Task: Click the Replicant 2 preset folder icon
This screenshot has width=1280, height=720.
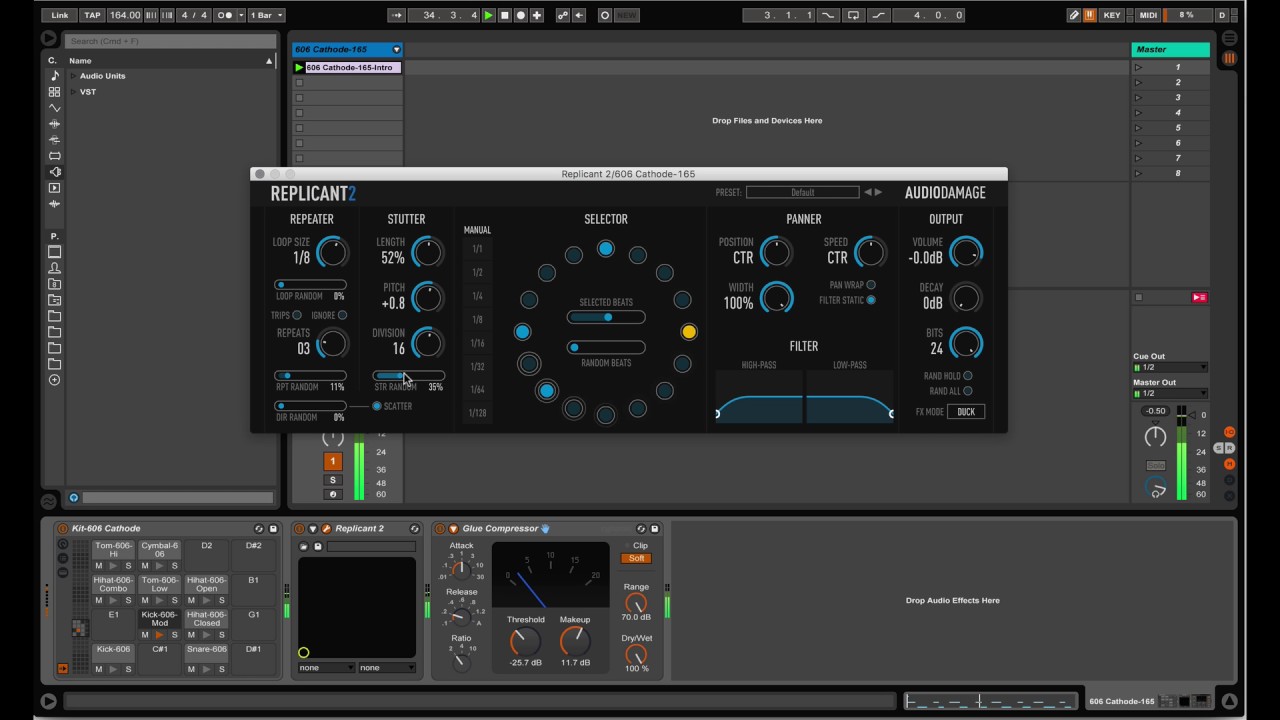Action: point(304,546)
